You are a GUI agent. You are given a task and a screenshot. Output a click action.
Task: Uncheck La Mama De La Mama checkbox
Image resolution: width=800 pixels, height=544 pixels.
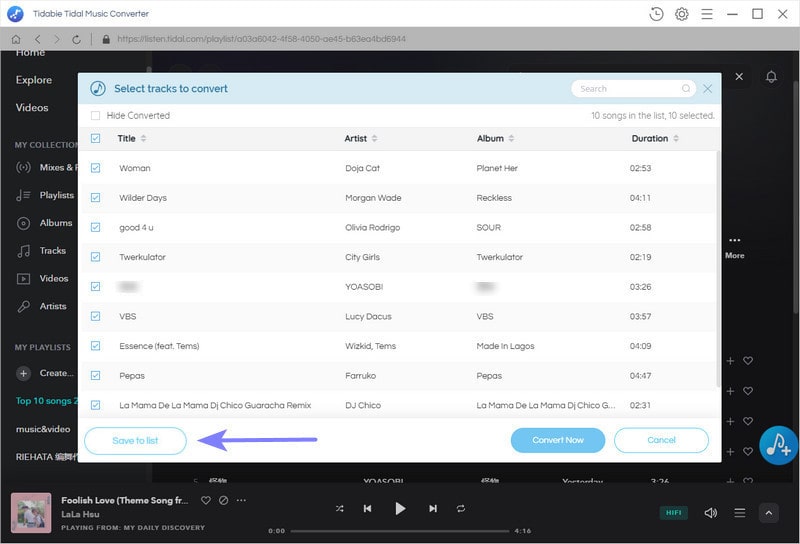click(x=95, y=405)
